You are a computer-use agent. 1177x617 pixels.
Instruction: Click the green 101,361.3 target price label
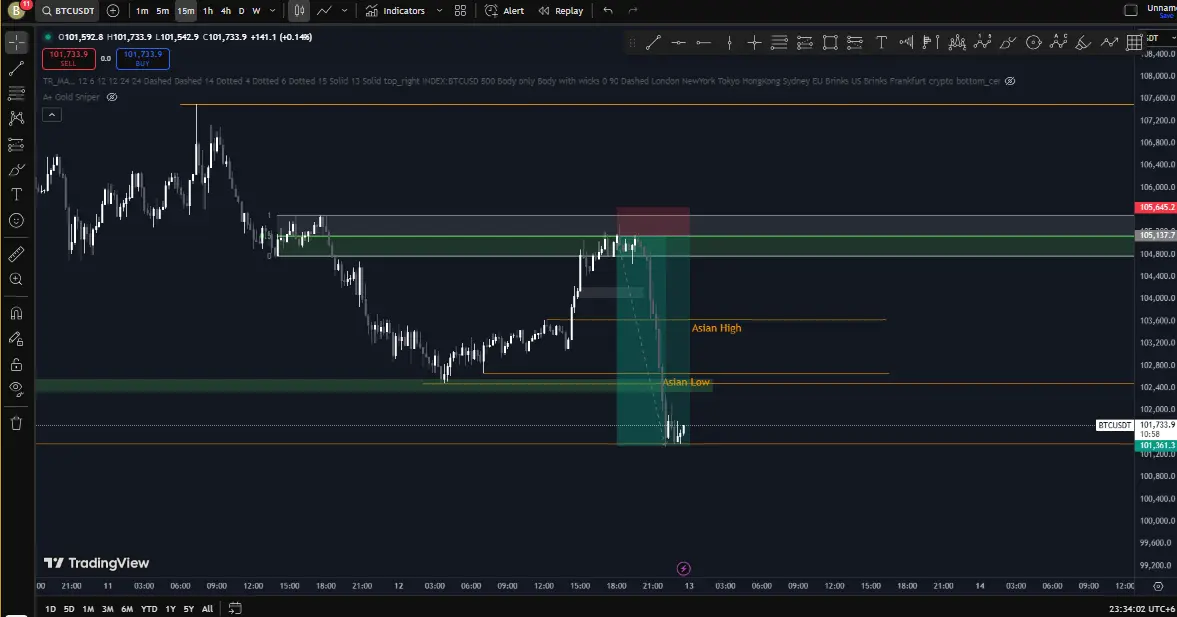pos(1156,445)
